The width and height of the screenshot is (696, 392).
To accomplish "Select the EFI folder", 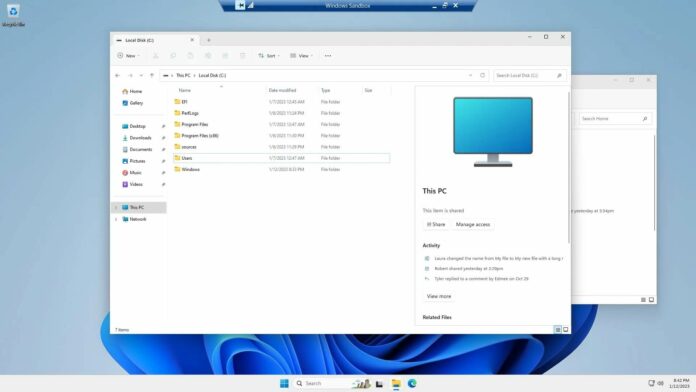I will point(281,102).
